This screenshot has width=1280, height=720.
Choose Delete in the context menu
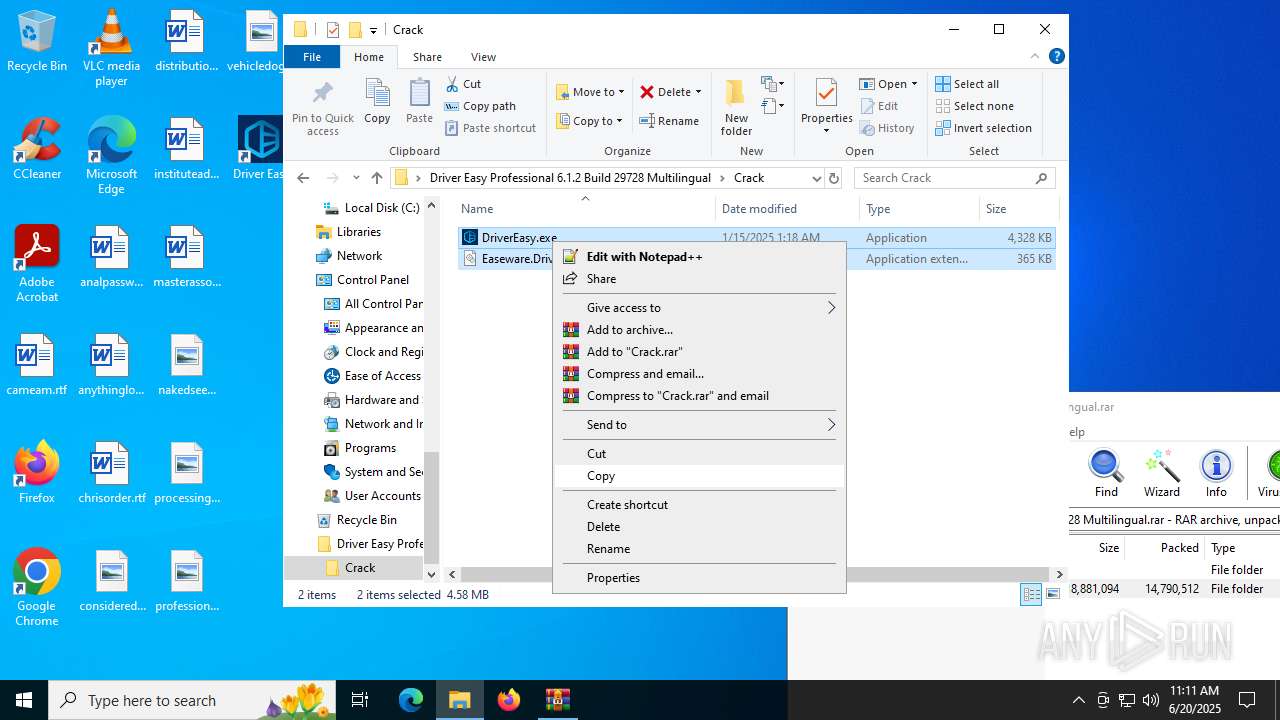[699, 527]
